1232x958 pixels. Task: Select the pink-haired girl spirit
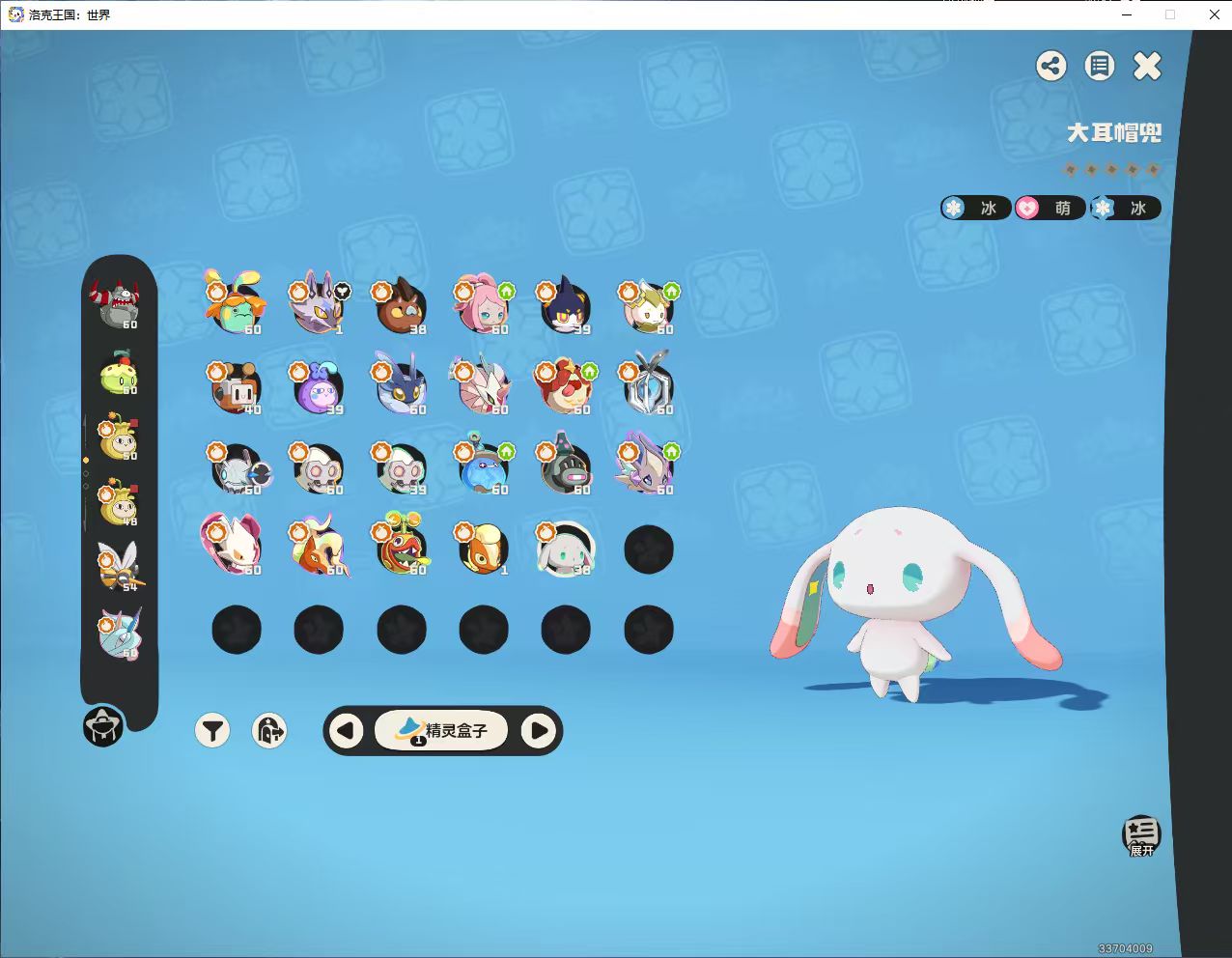click(x=483, y=305)
